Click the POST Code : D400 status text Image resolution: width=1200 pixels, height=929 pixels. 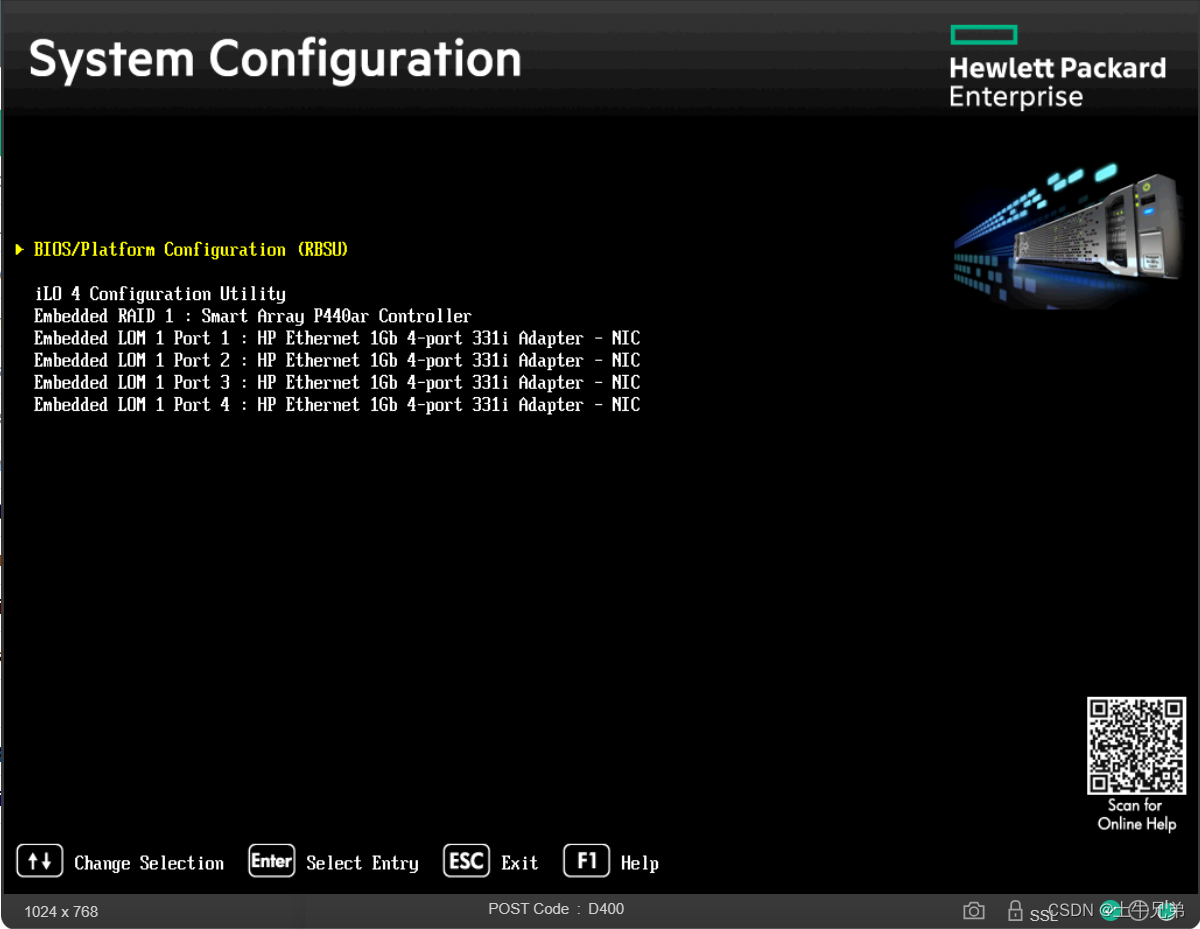click(556, 909)
